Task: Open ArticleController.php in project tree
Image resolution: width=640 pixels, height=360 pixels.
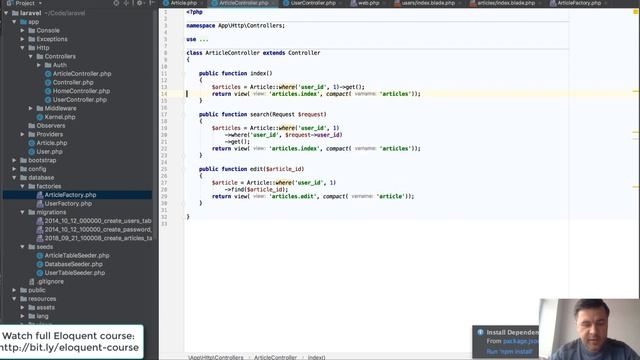Action: 82,74
